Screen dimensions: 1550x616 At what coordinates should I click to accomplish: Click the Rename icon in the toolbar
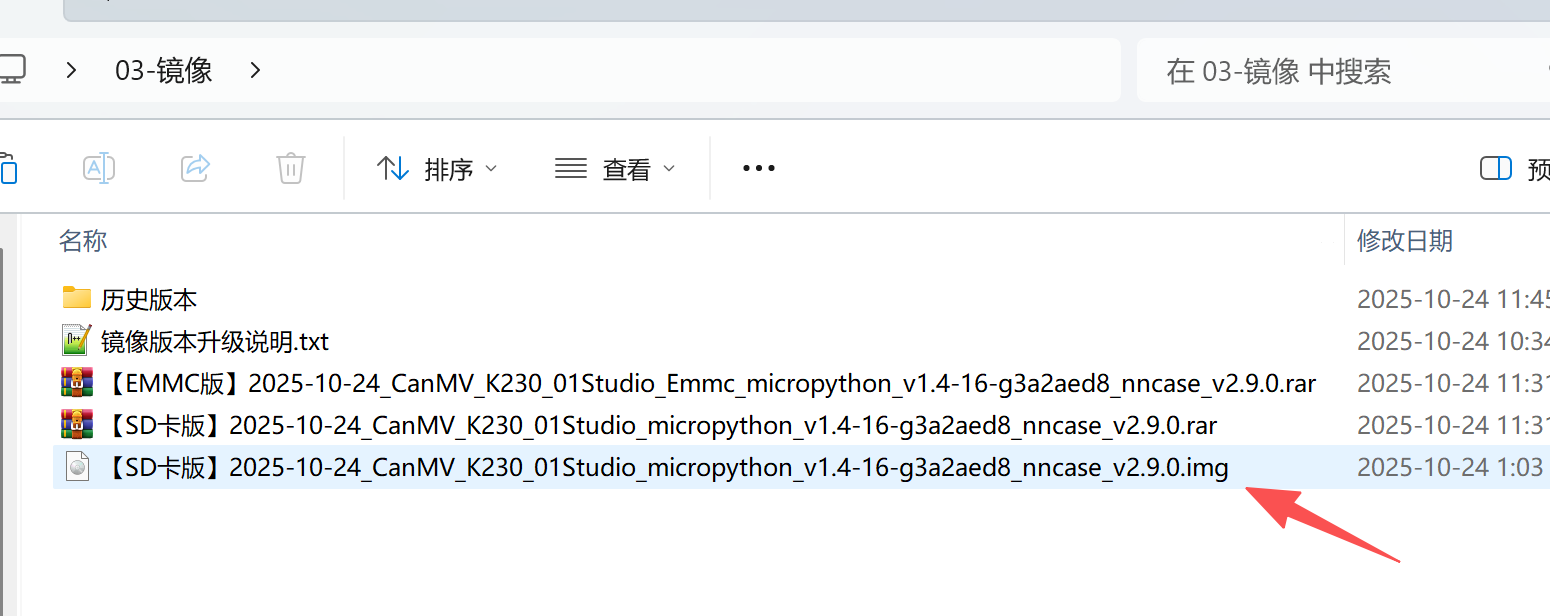point(99,168)
